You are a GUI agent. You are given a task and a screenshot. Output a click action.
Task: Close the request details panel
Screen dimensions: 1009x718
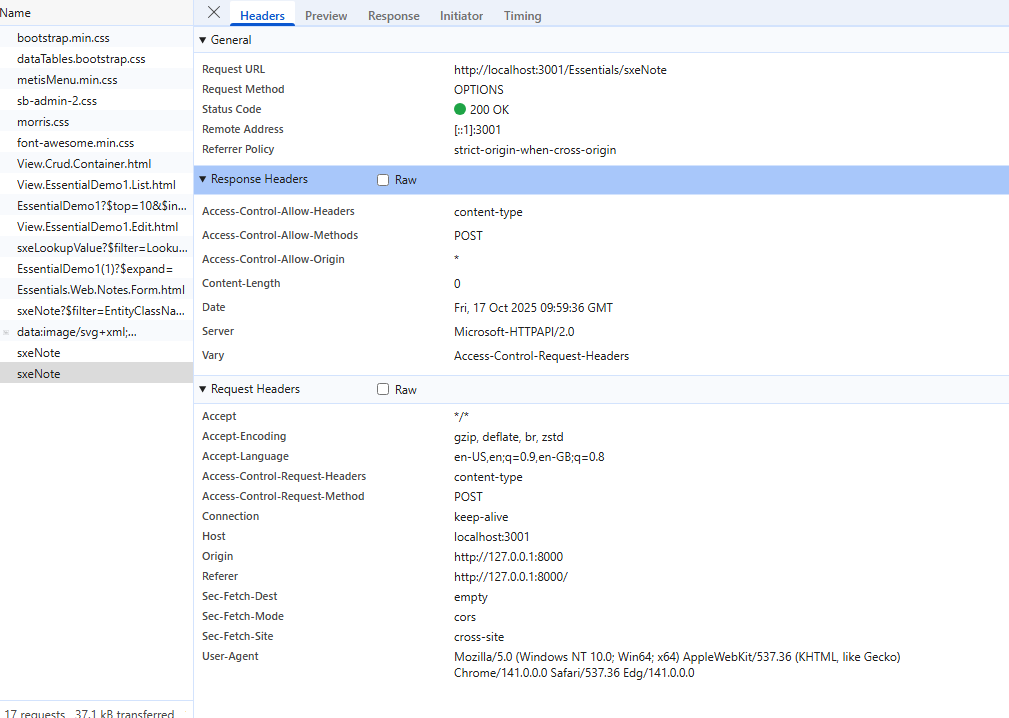(x=213, y=13)
